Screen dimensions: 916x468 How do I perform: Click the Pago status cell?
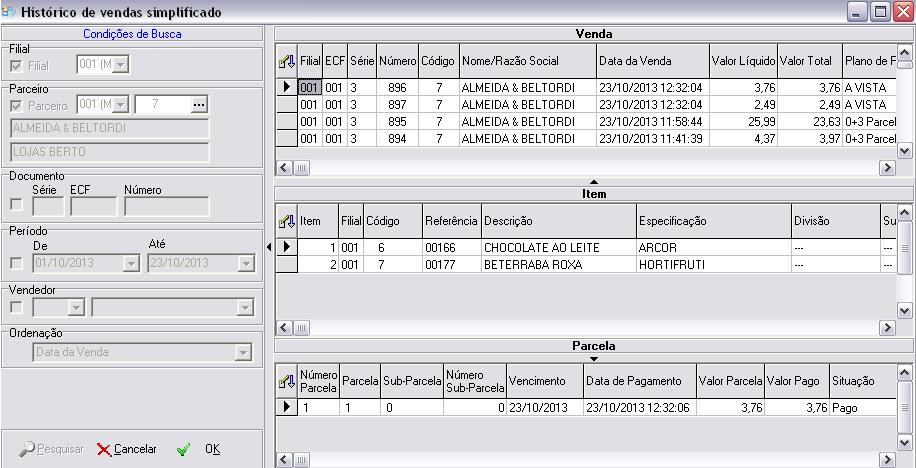pyautogui.click(x=862, y=407)
